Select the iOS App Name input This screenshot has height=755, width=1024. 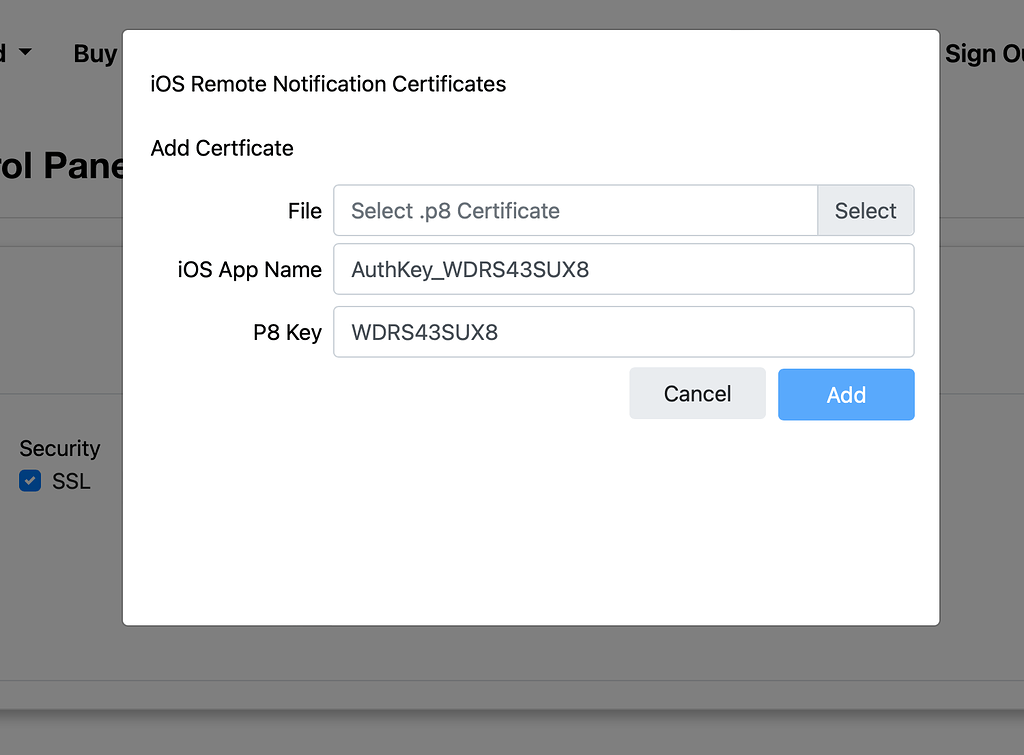(623, 269)
